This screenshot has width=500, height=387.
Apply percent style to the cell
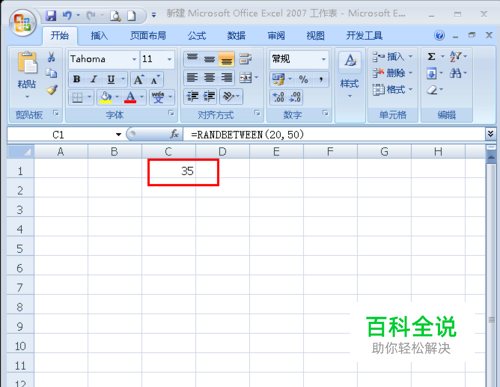pyautogui.click(x=303, y=79)
